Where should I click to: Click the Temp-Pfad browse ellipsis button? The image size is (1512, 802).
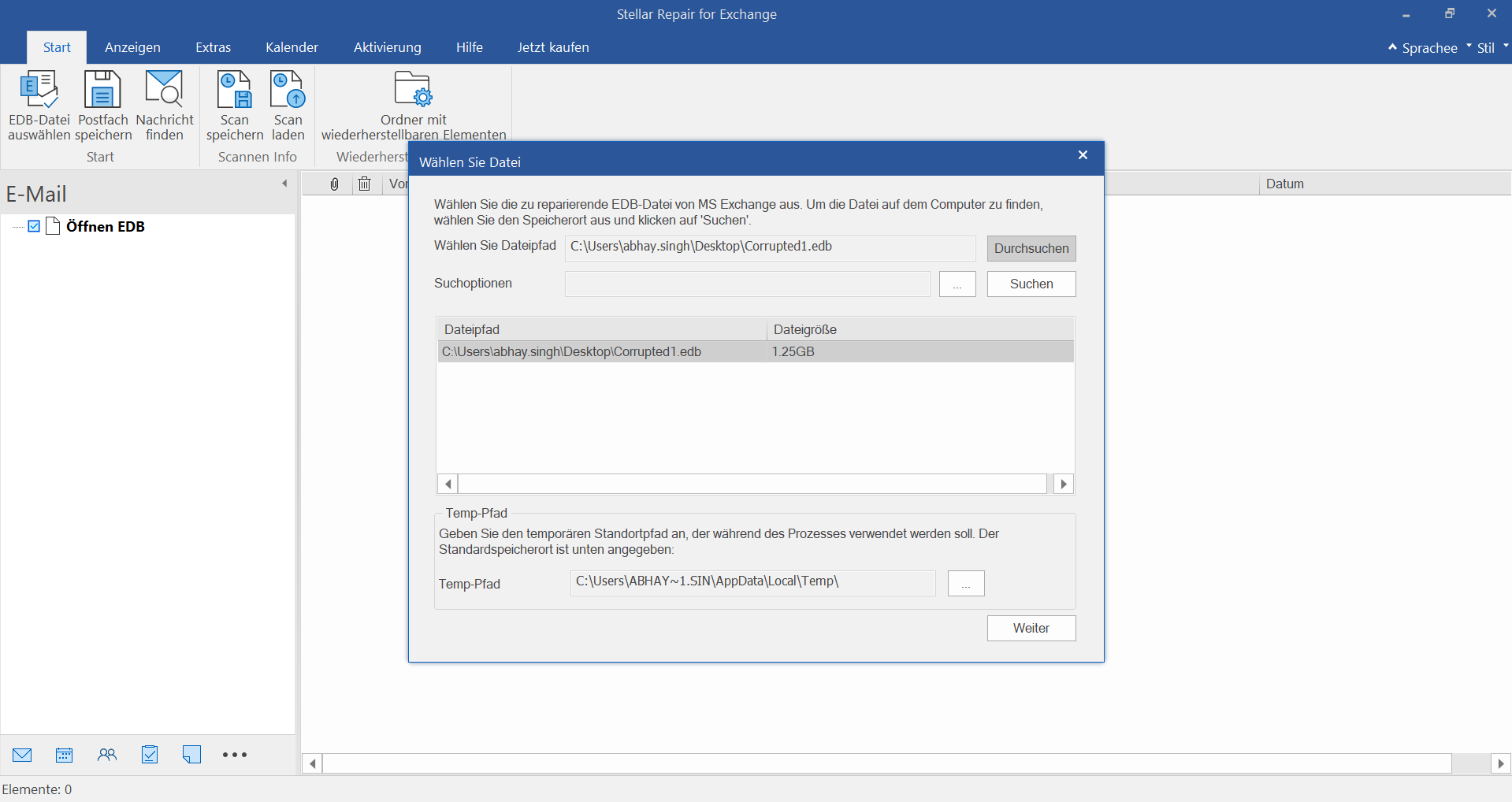point(966,583)
